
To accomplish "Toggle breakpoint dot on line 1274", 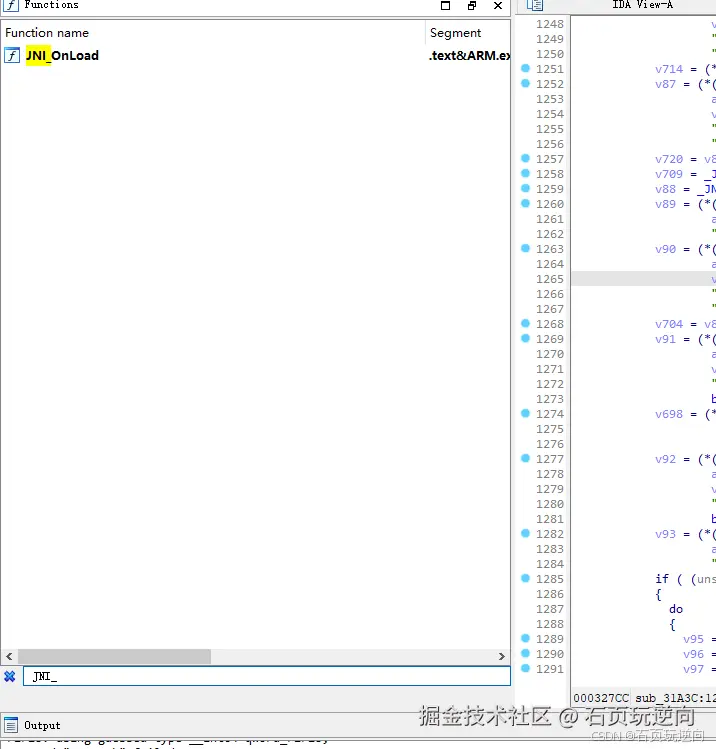I will (x=525, y=413).
